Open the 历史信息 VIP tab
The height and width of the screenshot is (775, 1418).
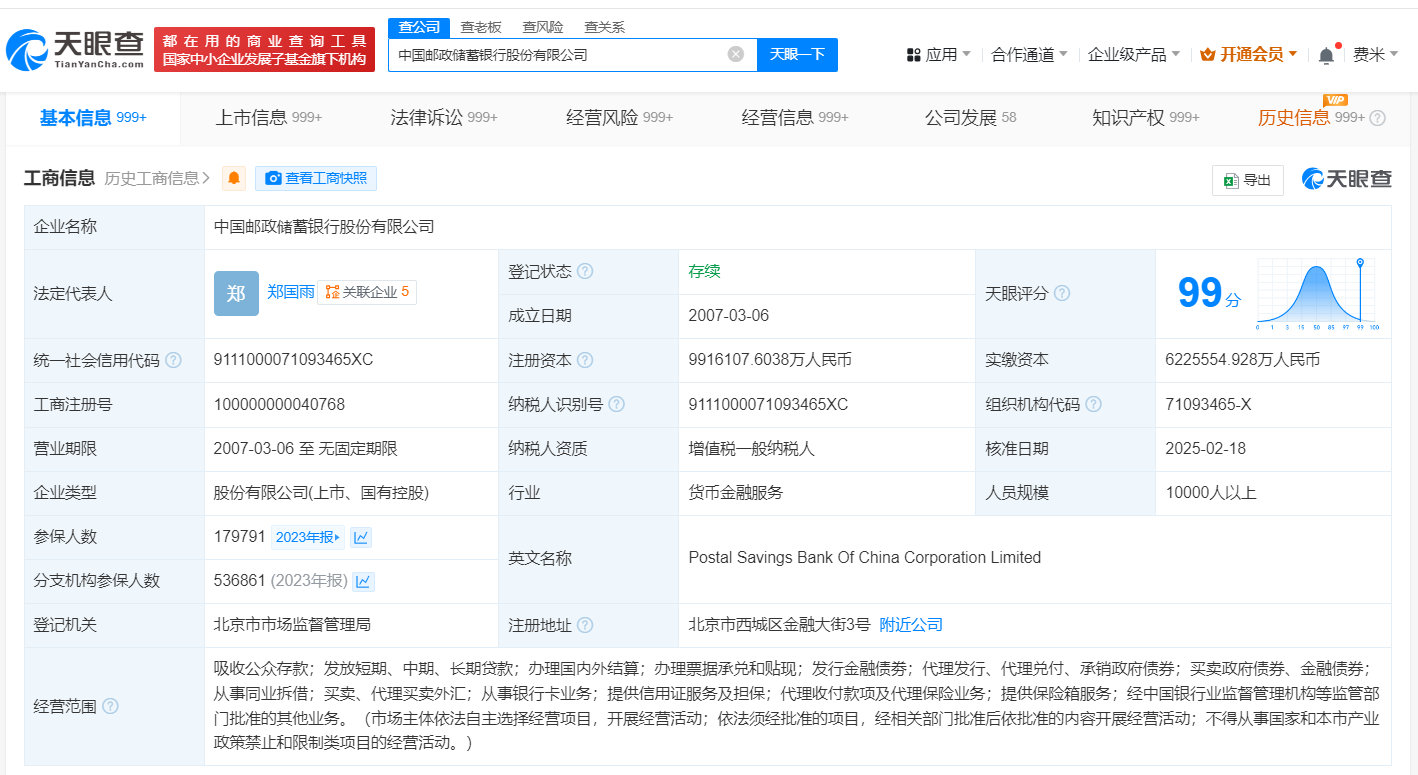[x=1311, y=118]
